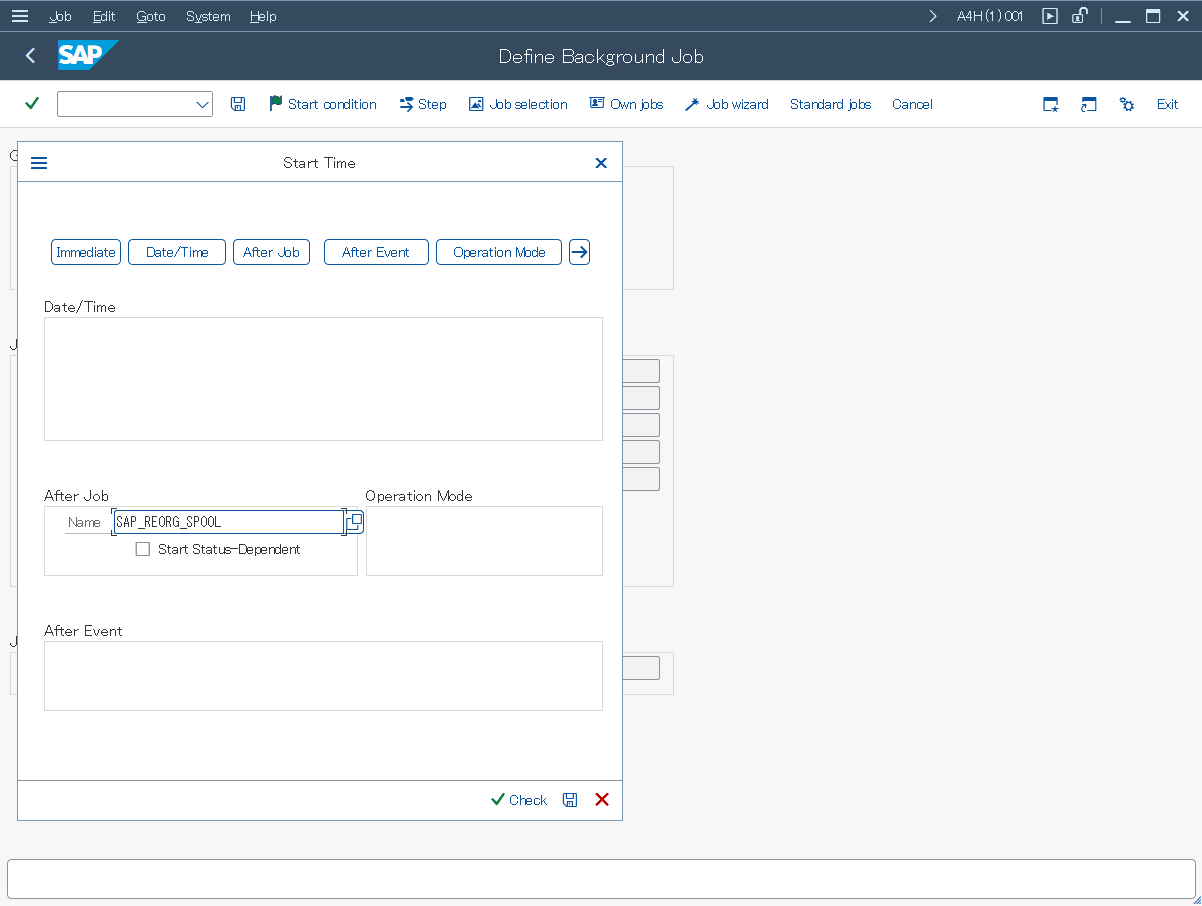1202x906 pixels.
Task: Click the Back arrow beside the SAP logo
Action: 30,56
